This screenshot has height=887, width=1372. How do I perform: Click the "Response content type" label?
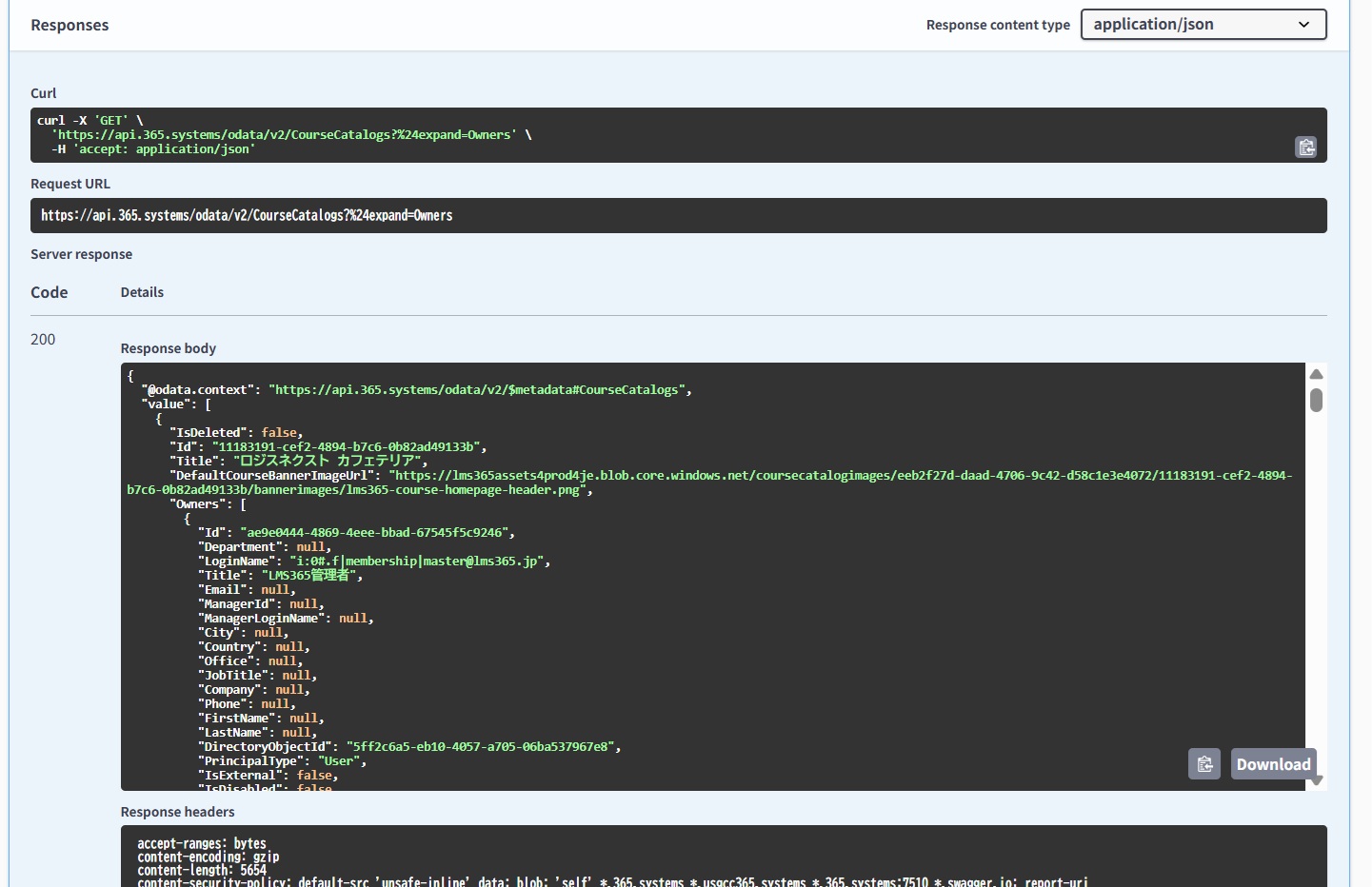point(998,25)
